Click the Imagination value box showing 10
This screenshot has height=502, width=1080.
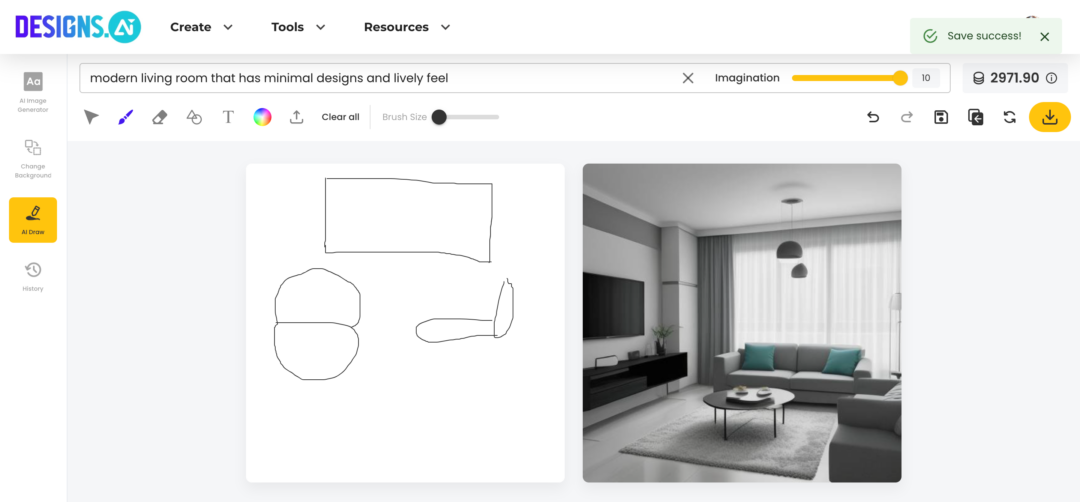(926, 78)
